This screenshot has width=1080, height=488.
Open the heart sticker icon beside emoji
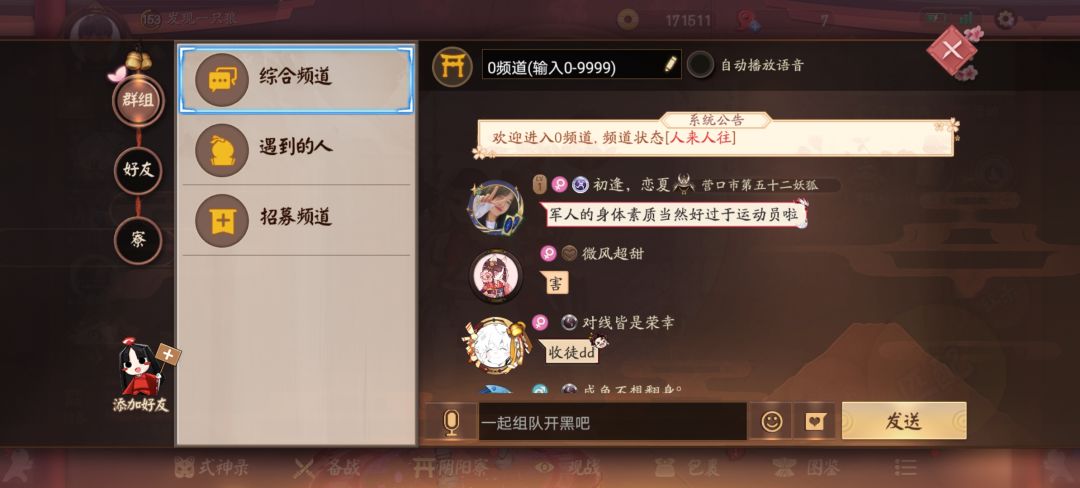click(815, 421)
